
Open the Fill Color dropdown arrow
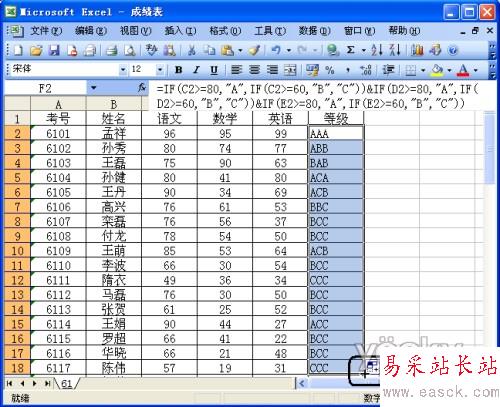(449, 70)
